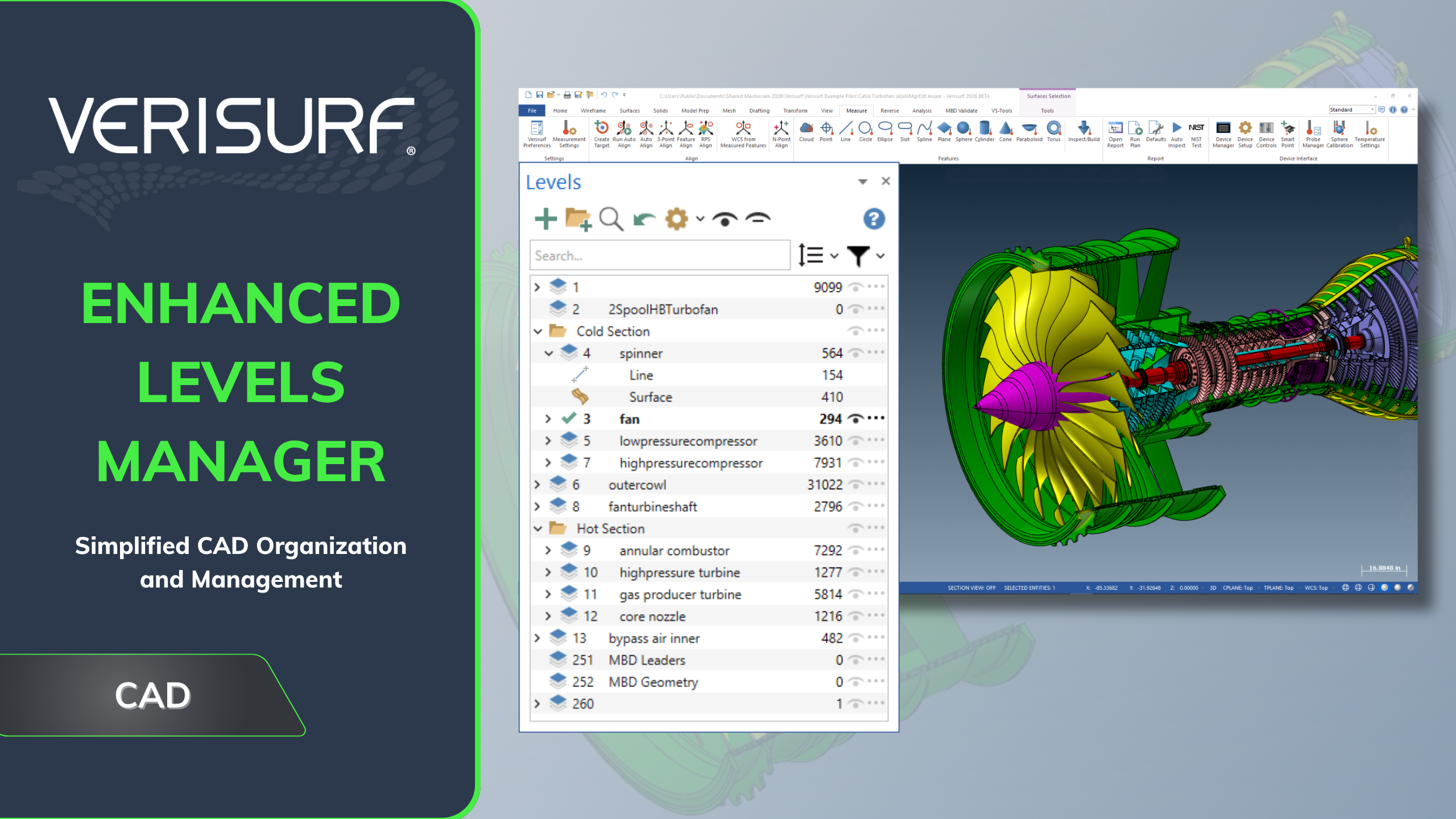Click the gear settings icon in Levels

[676, 219]
